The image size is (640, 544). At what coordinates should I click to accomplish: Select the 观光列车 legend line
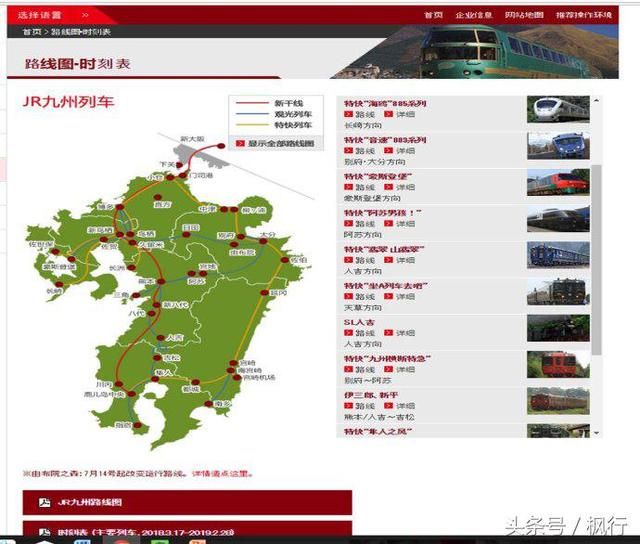[x=252, y=114]
